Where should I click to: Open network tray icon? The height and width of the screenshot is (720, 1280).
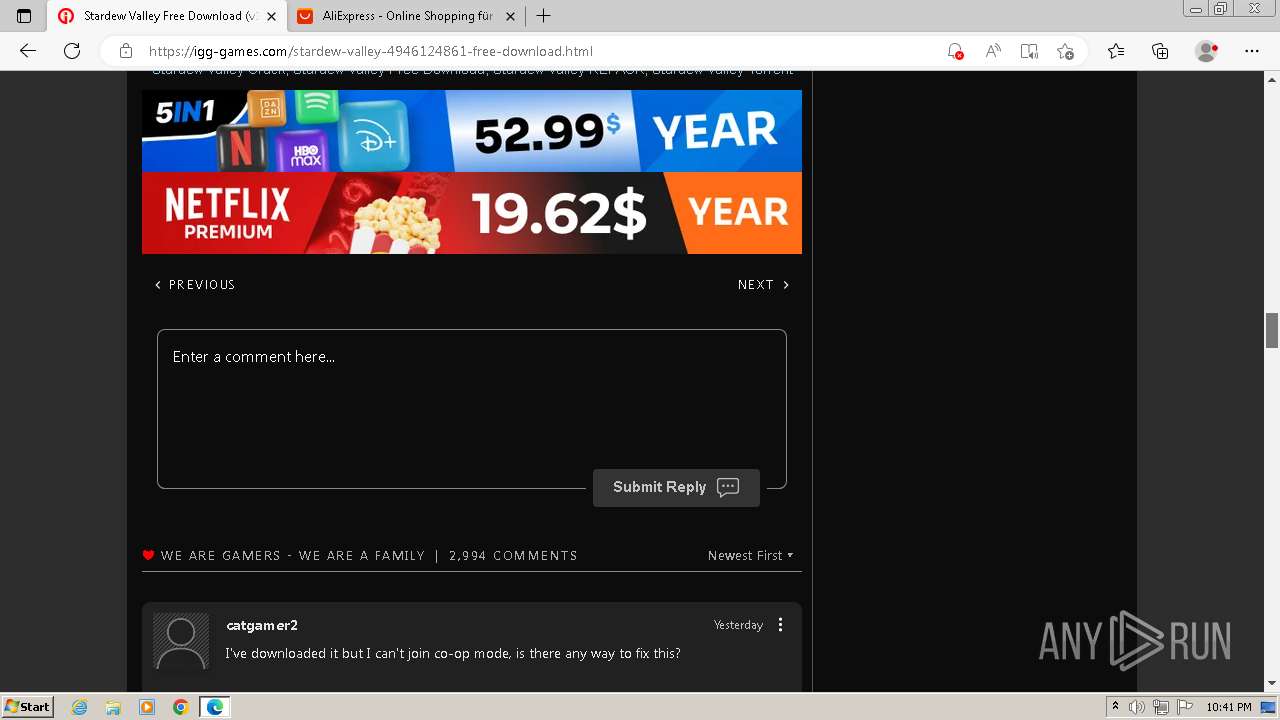pyautogui.click(x=1161, y=707)
